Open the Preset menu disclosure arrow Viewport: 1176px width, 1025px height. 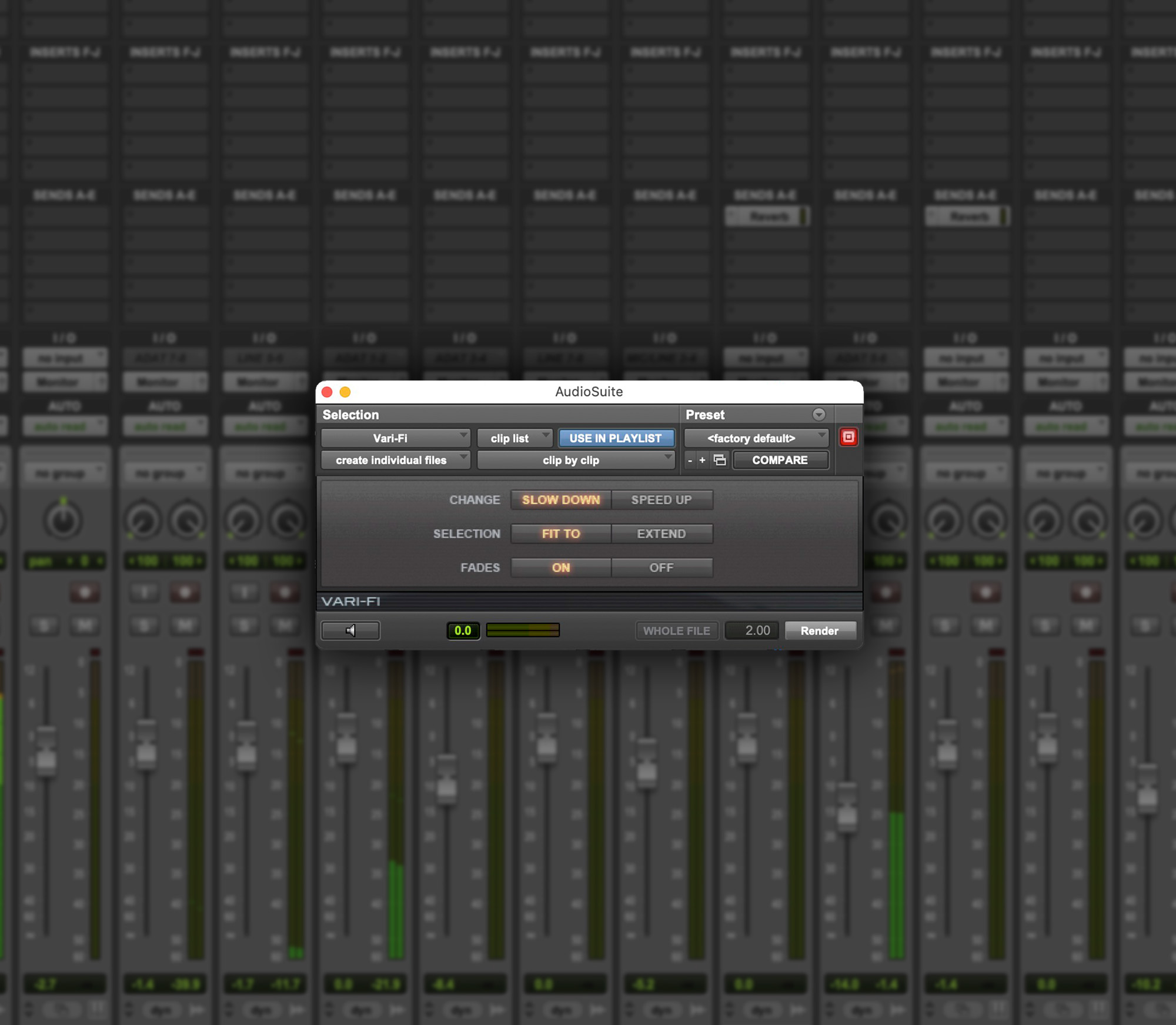(x=820, y=415)
